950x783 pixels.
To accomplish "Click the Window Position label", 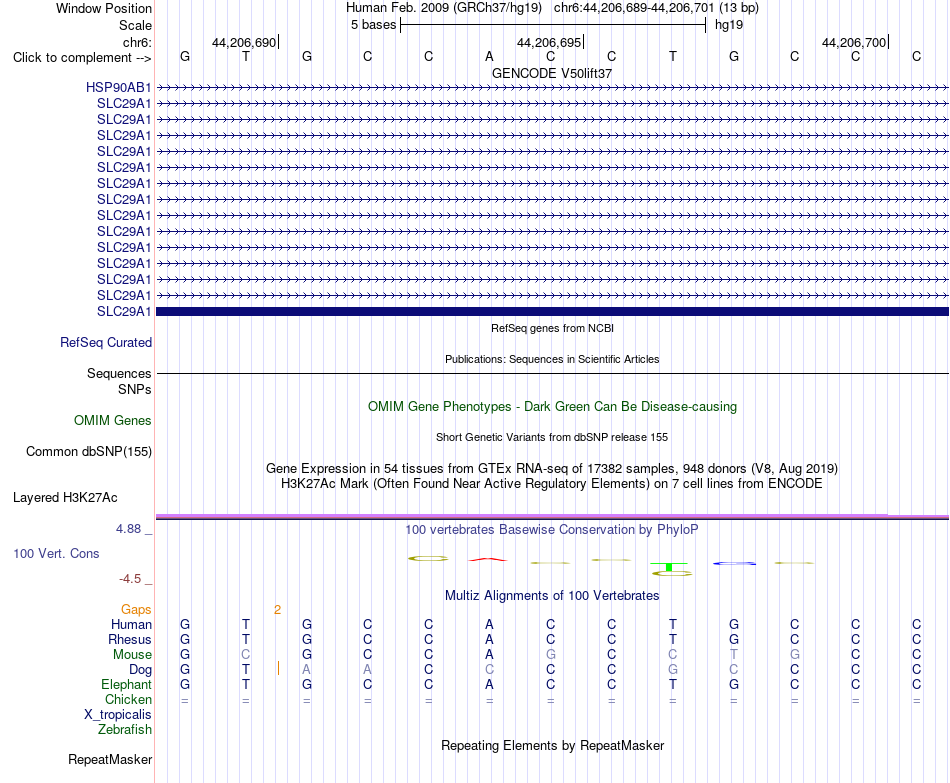I will [x=104, y=8].
